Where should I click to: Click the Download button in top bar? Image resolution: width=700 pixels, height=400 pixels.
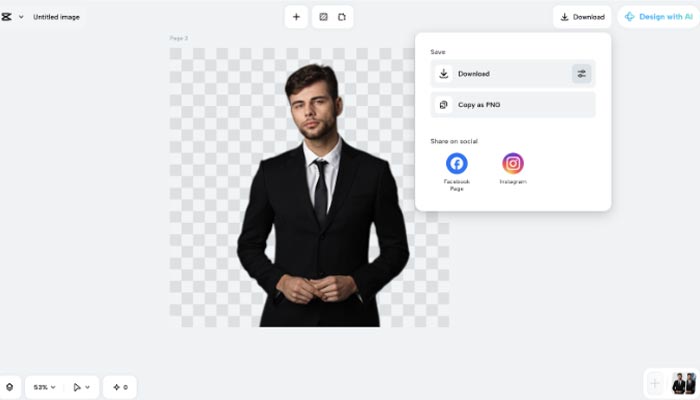pos(582,17)
